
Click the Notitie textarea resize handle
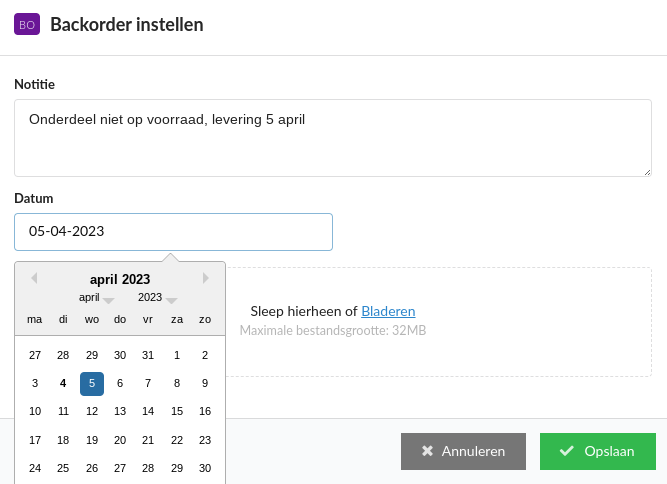pyautogui.click(x=647, y=172)
